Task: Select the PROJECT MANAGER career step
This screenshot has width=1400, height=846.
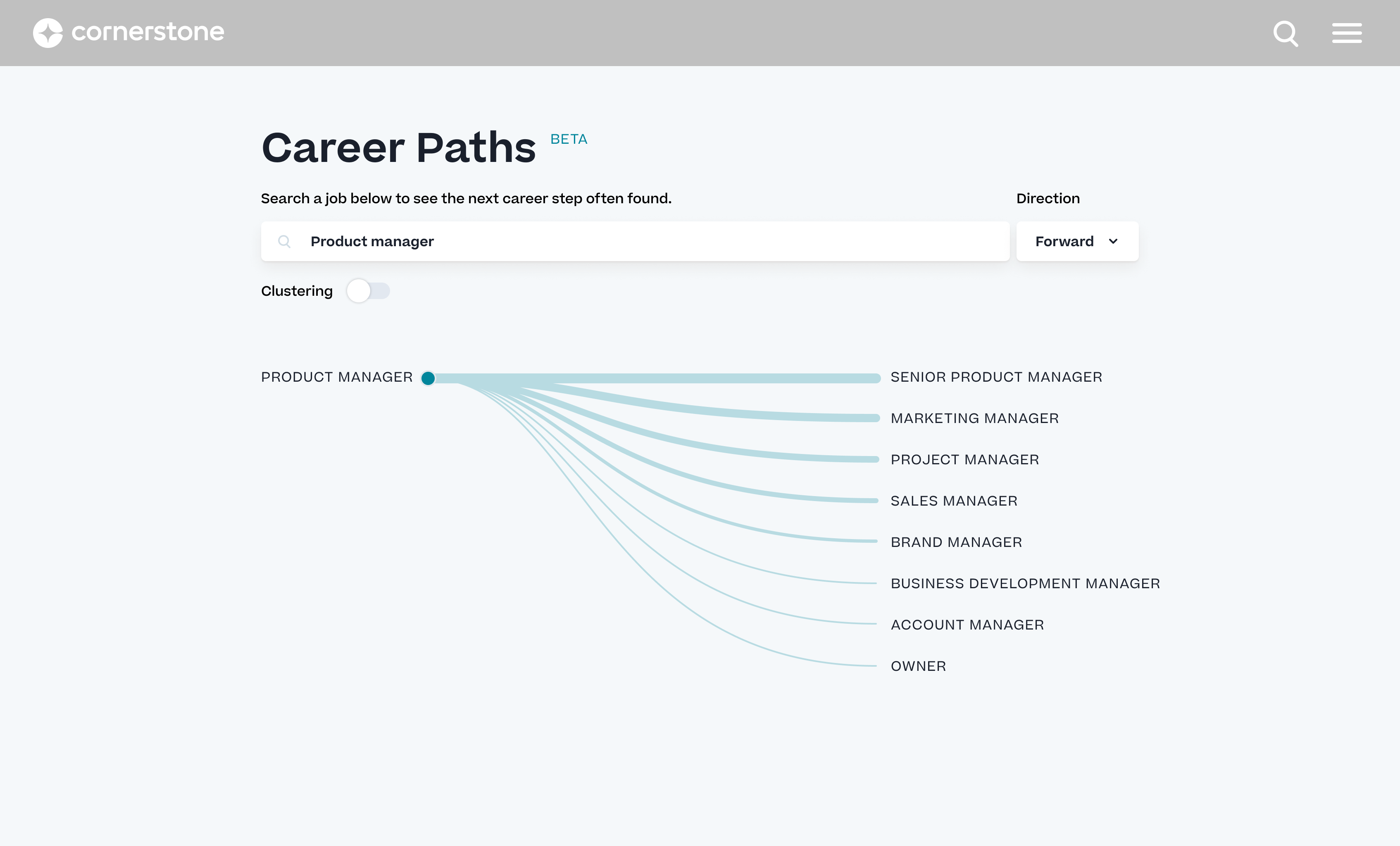Action: [965, 460]
